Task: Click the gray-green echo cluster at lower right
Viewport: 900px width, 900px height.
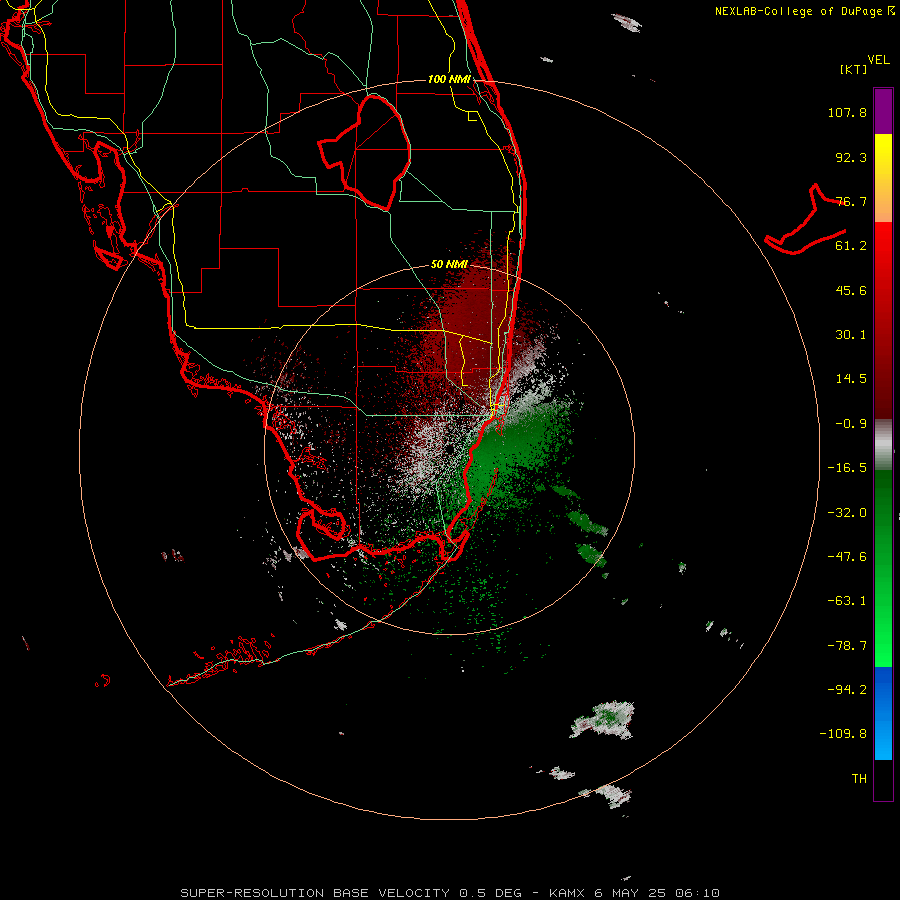Action: pos(604,721)
